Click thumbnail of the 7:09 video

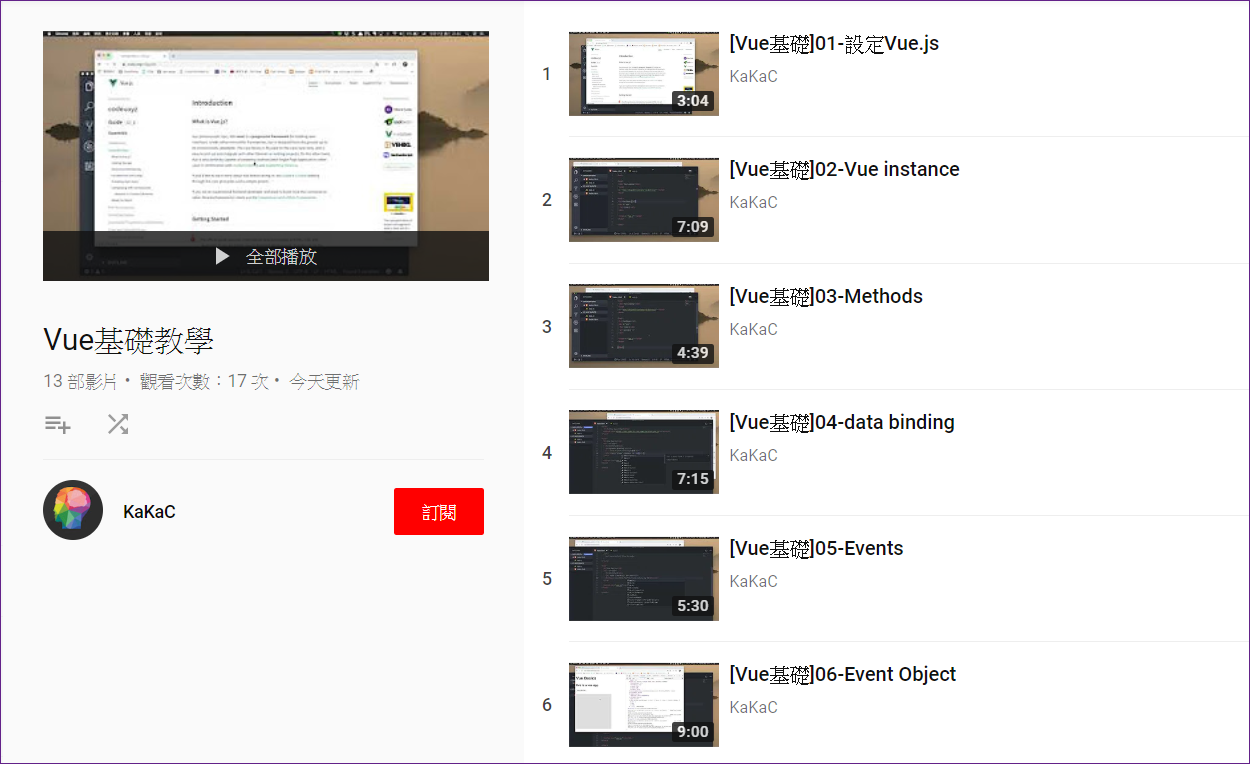pyautogui.click(x=644, y=199)
